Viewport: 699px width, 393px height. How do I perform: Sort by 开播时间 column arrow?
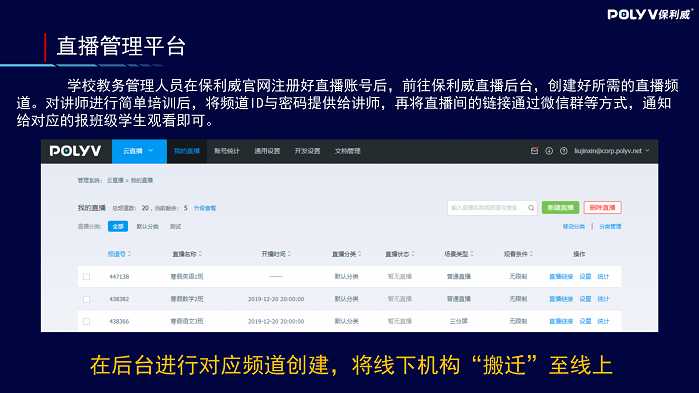click(289, 254)
